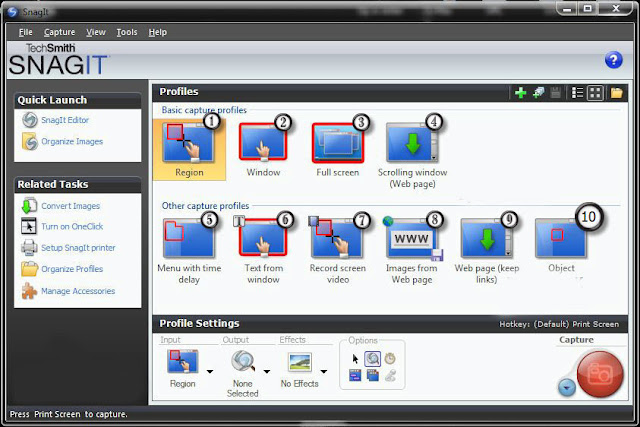Choose the Object capture profile

pyautogui.click(x=561, y=245)
